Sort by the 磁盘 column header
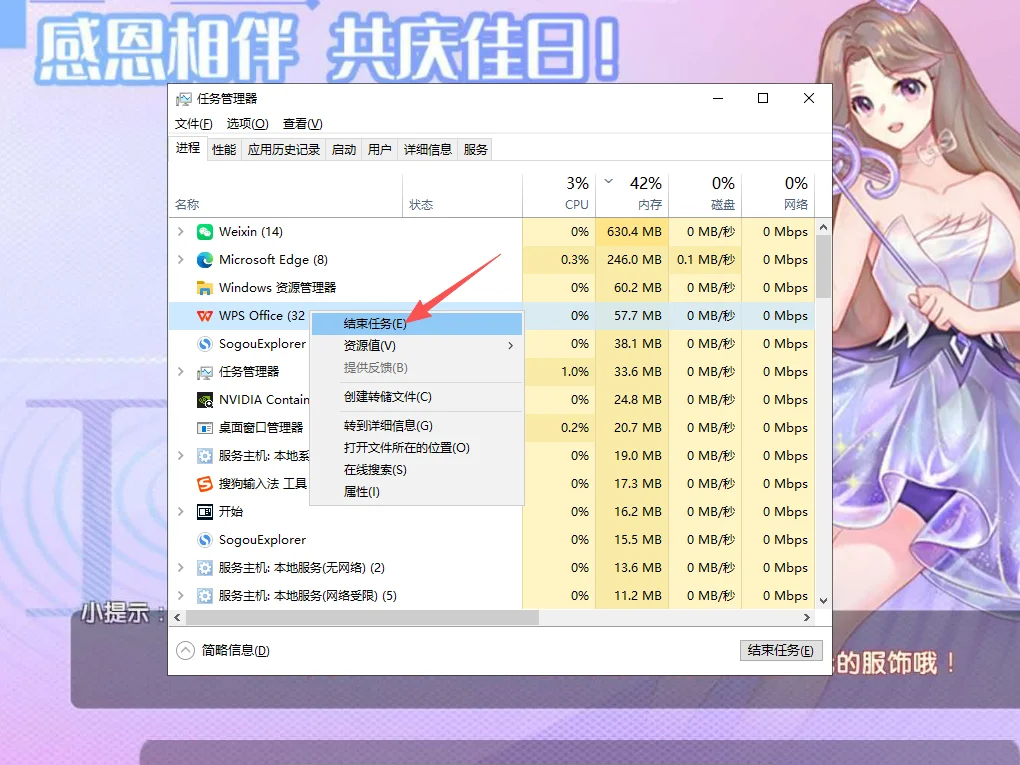 [x=705, y=194]
